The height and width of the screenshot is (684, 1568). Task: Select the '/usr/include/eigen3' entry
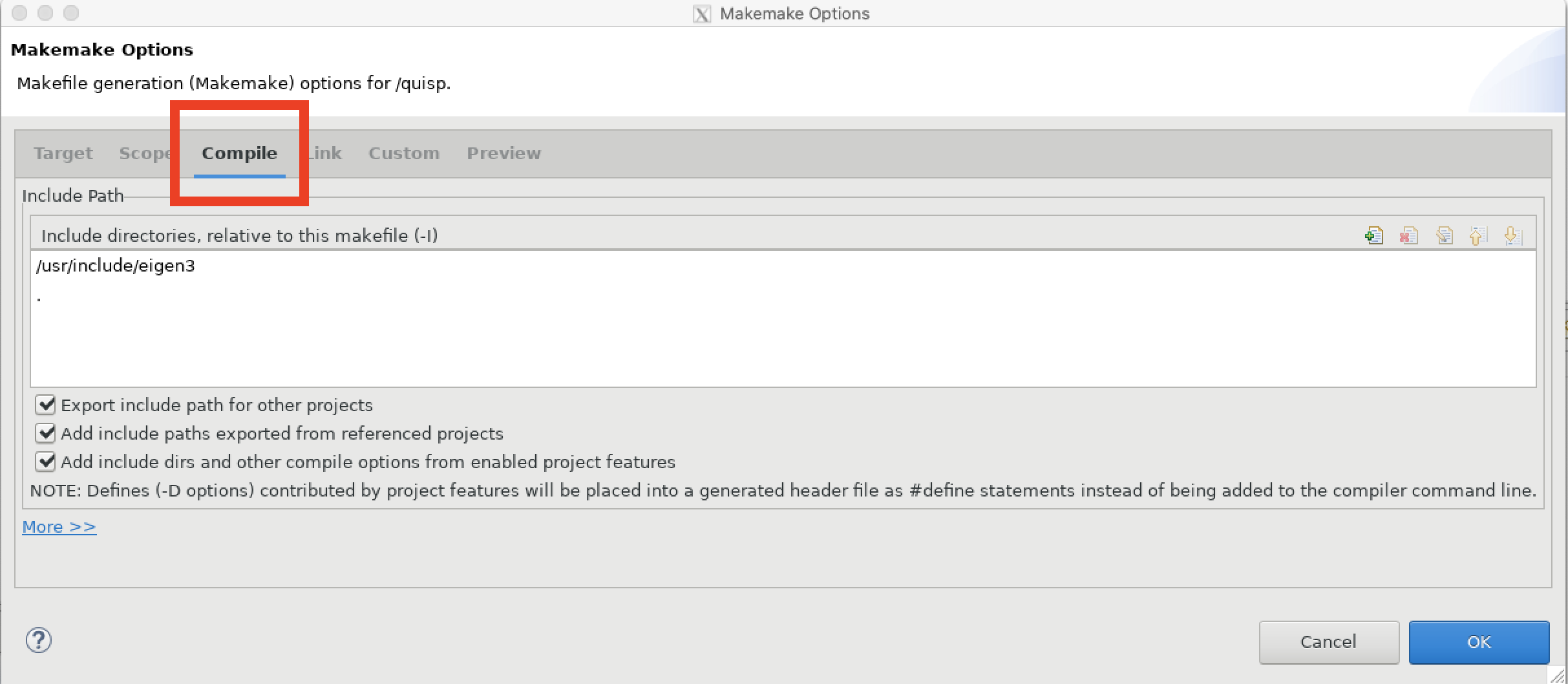click(116, 265)
